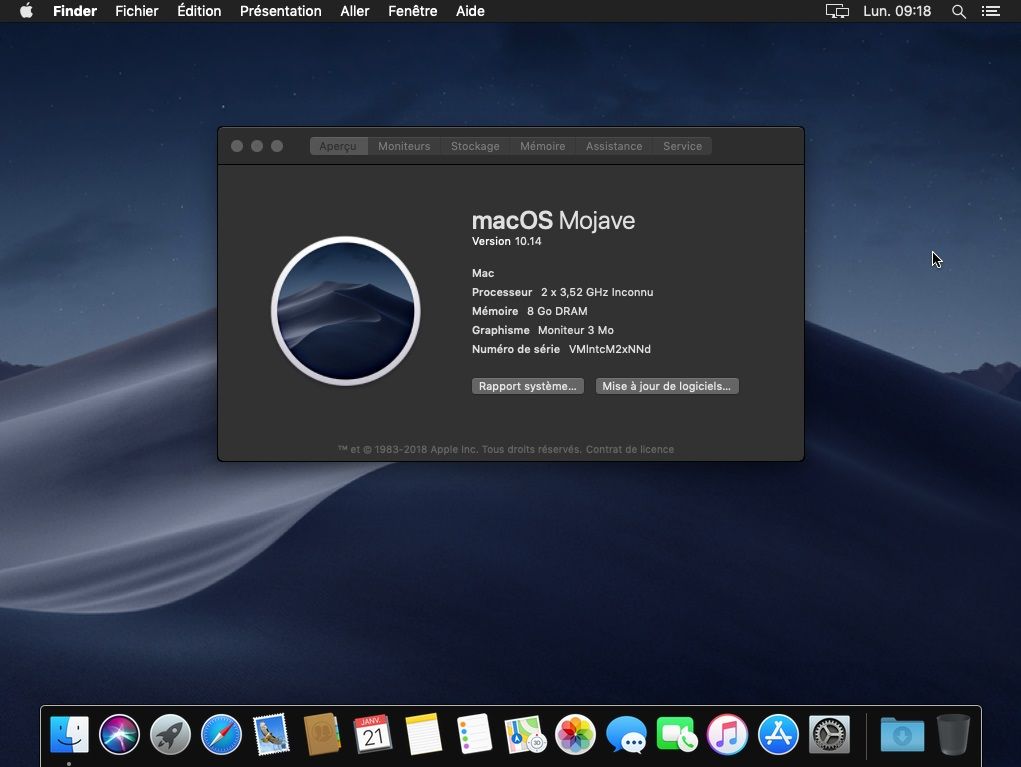Open the Aller menu
The image size is (1021, 767).
tap(355, 11)
